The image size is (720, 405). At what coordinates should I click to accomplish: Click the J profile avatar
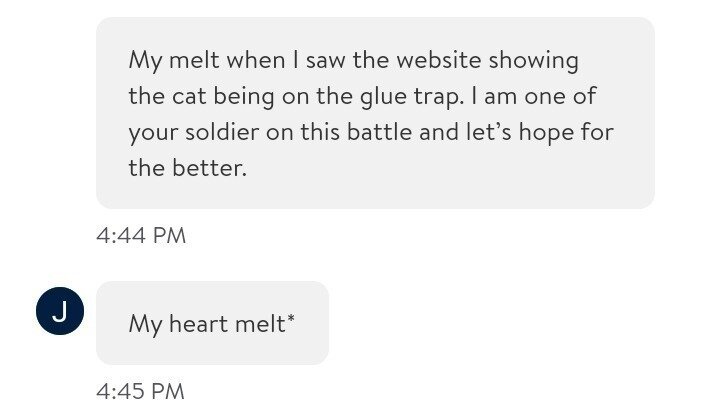click(59, 311)
